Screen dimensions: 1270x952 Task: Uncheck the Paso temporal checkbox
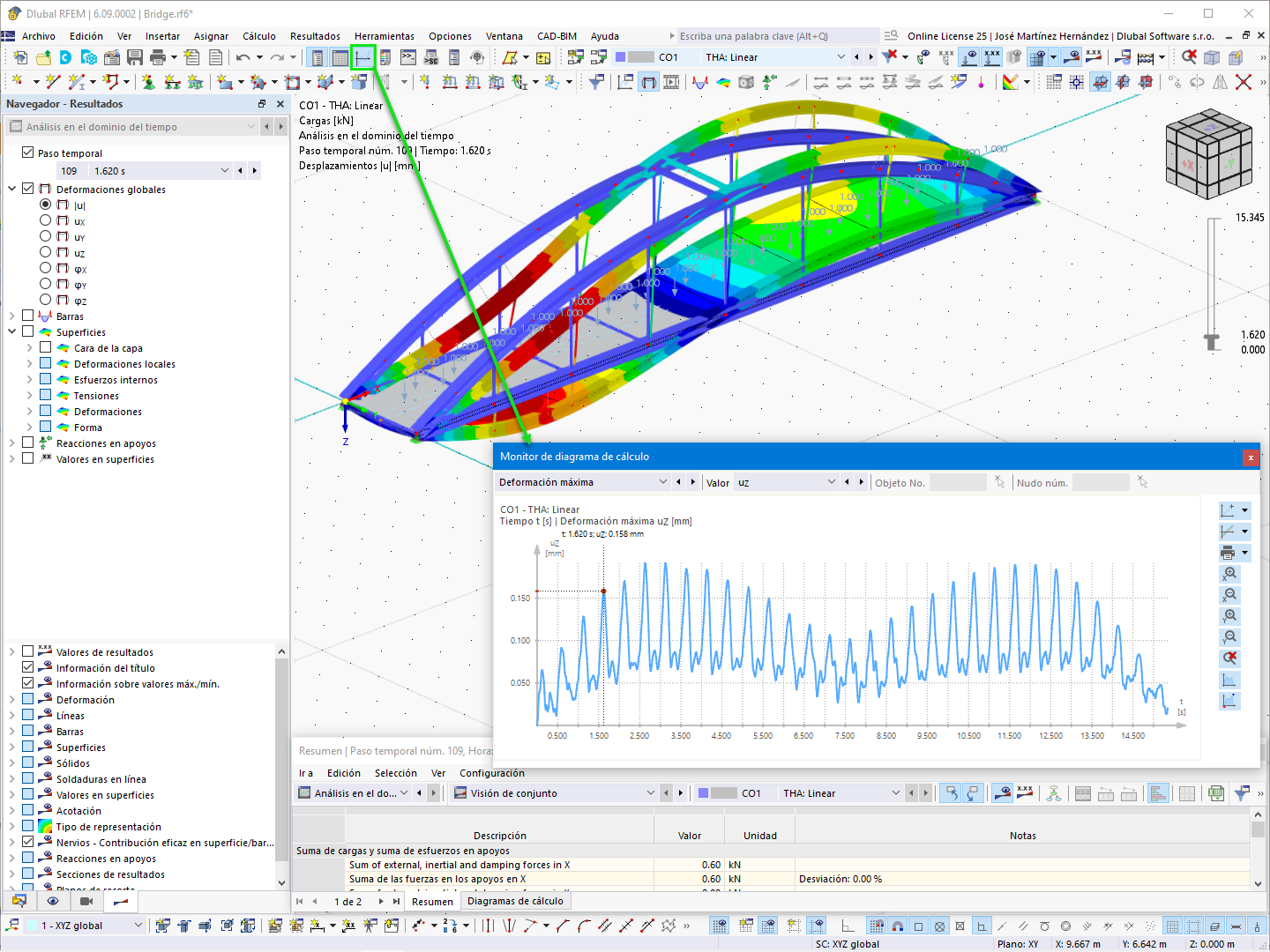[x=27, y=152]
